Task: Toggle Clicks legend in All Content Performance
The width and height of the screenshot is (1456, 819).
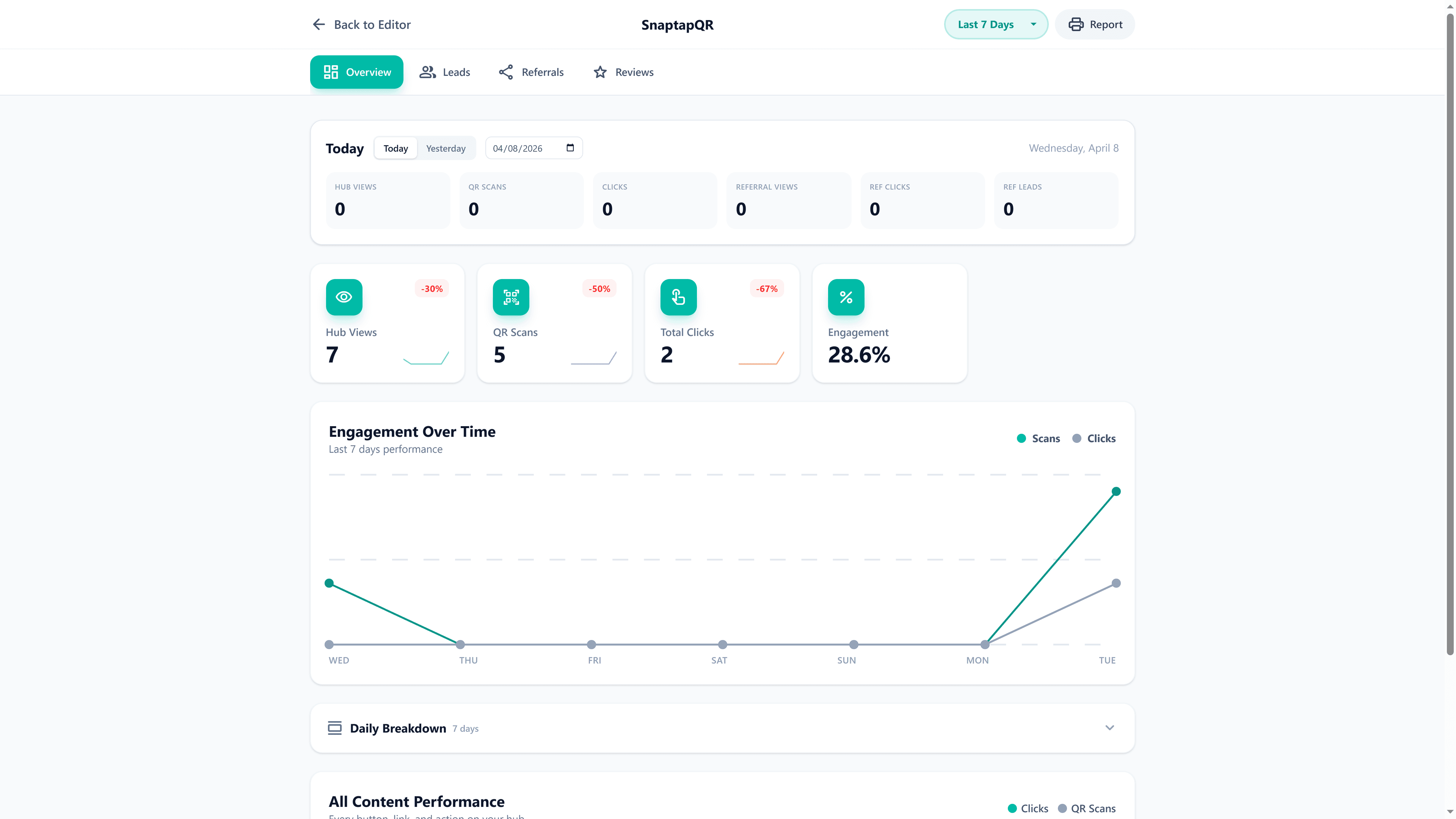Action: (x=1028, y=808)
